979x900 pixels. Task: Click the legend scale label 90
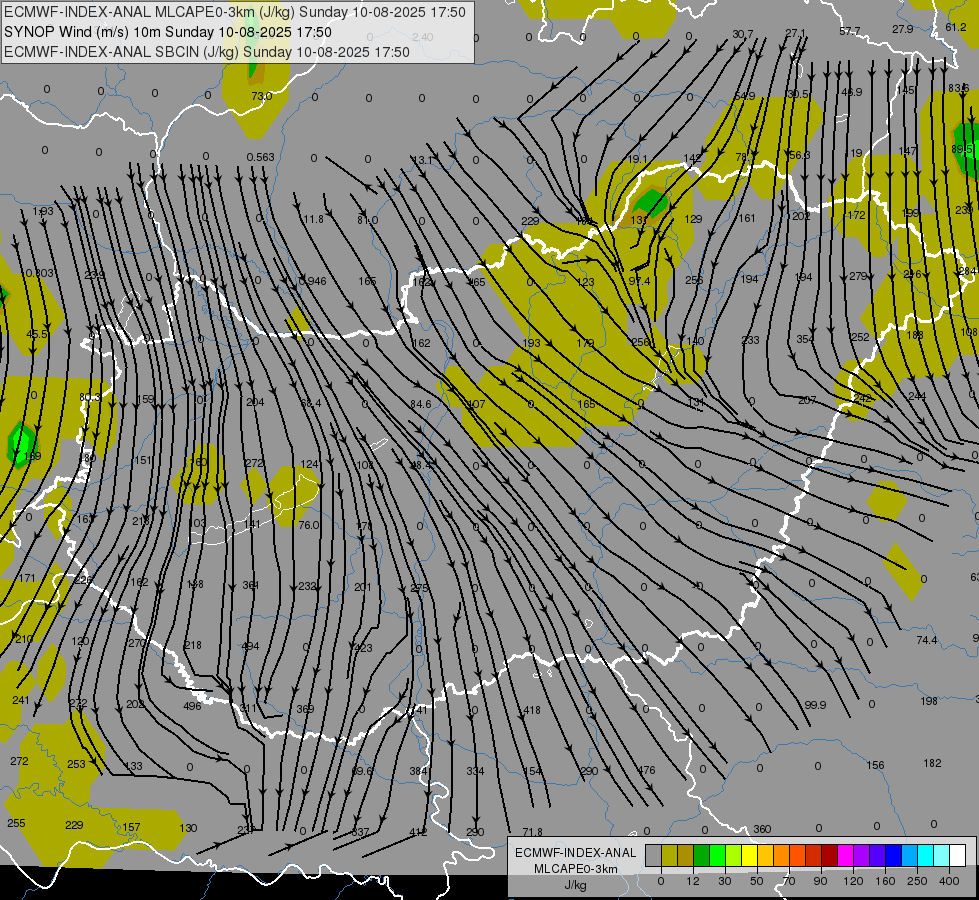820,881
